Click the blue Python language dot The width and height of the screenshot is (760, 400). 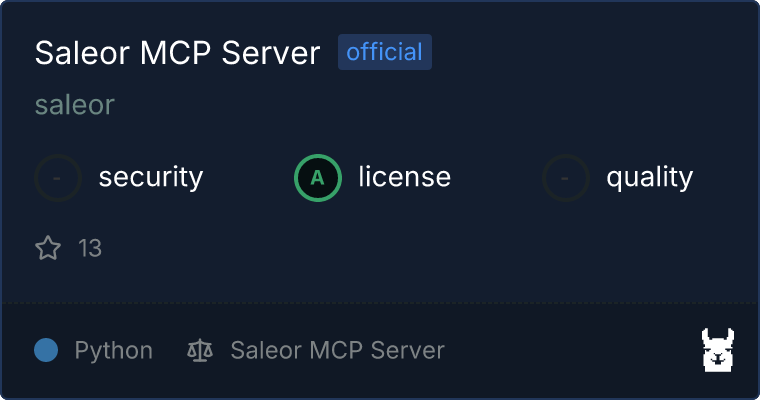click(x=46, y=350)
